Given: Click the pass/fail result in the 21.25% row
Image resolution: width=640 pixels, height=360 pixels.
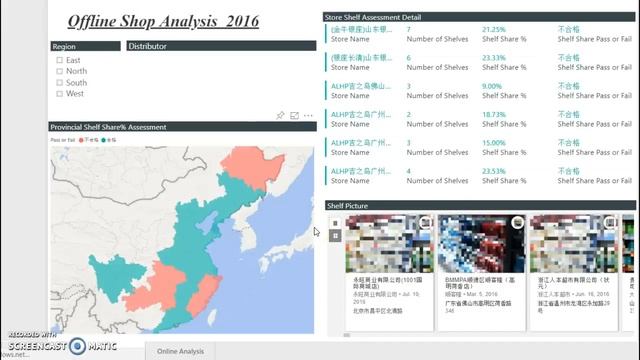Looking at the screenshot, I should coord(569,29).
